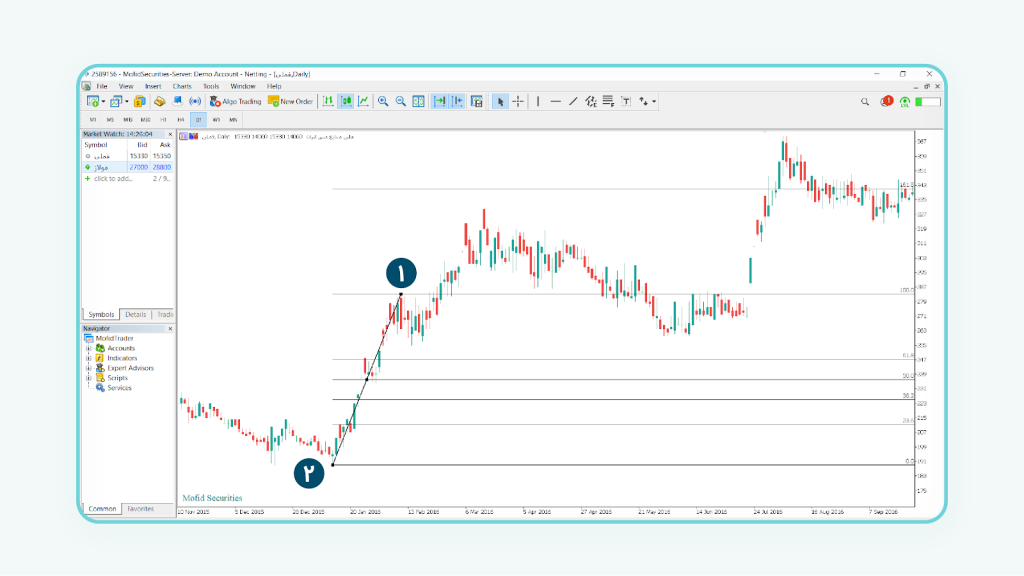The image size is (1024, 576).
Task: Open the search magnifier in toolbar
Action: pos(865,101)
